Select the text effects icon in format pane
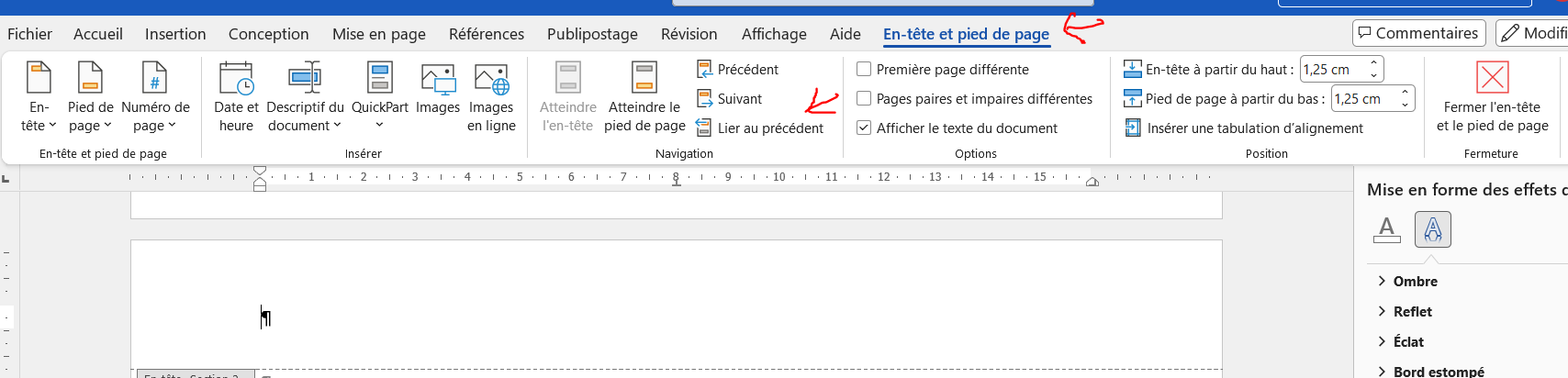 [x=1433, y=229]
